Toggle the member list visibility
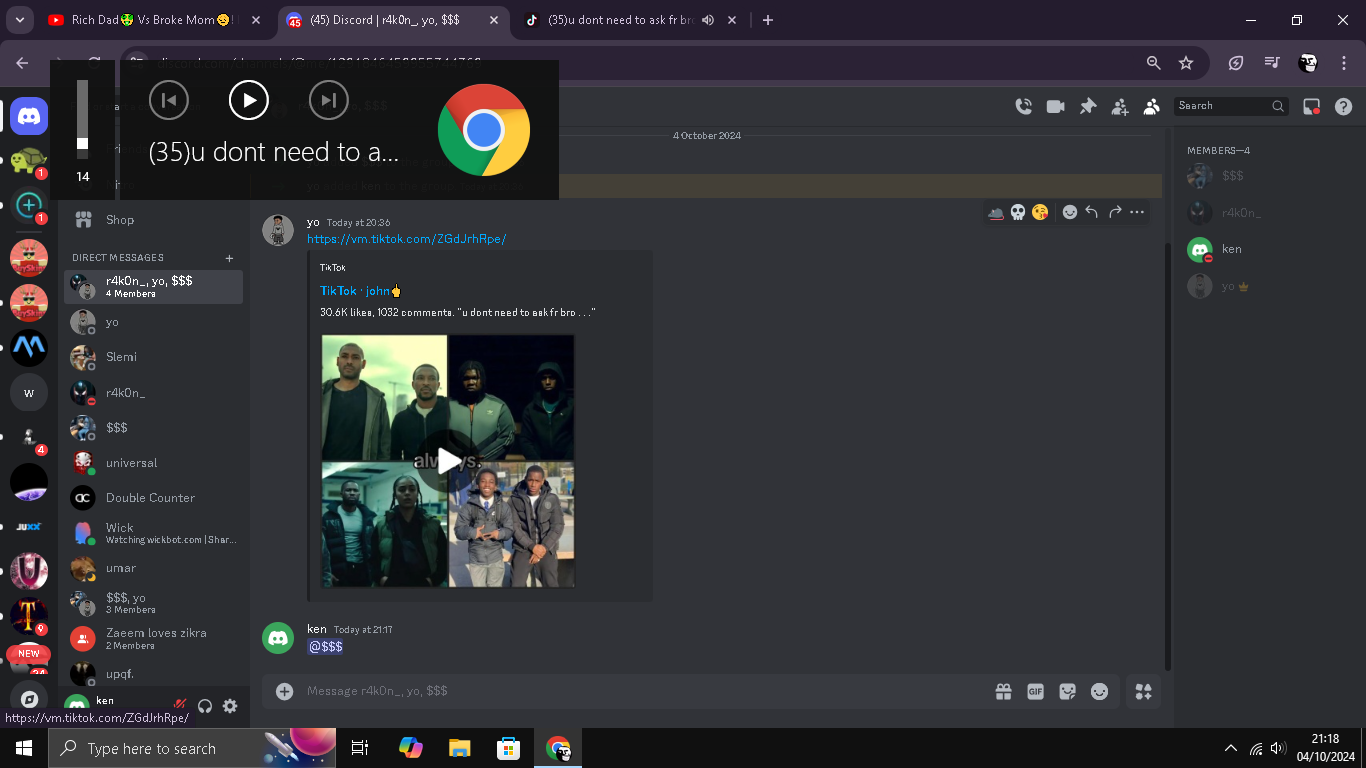This screenshot has height=768, width=1366. 1152,106
